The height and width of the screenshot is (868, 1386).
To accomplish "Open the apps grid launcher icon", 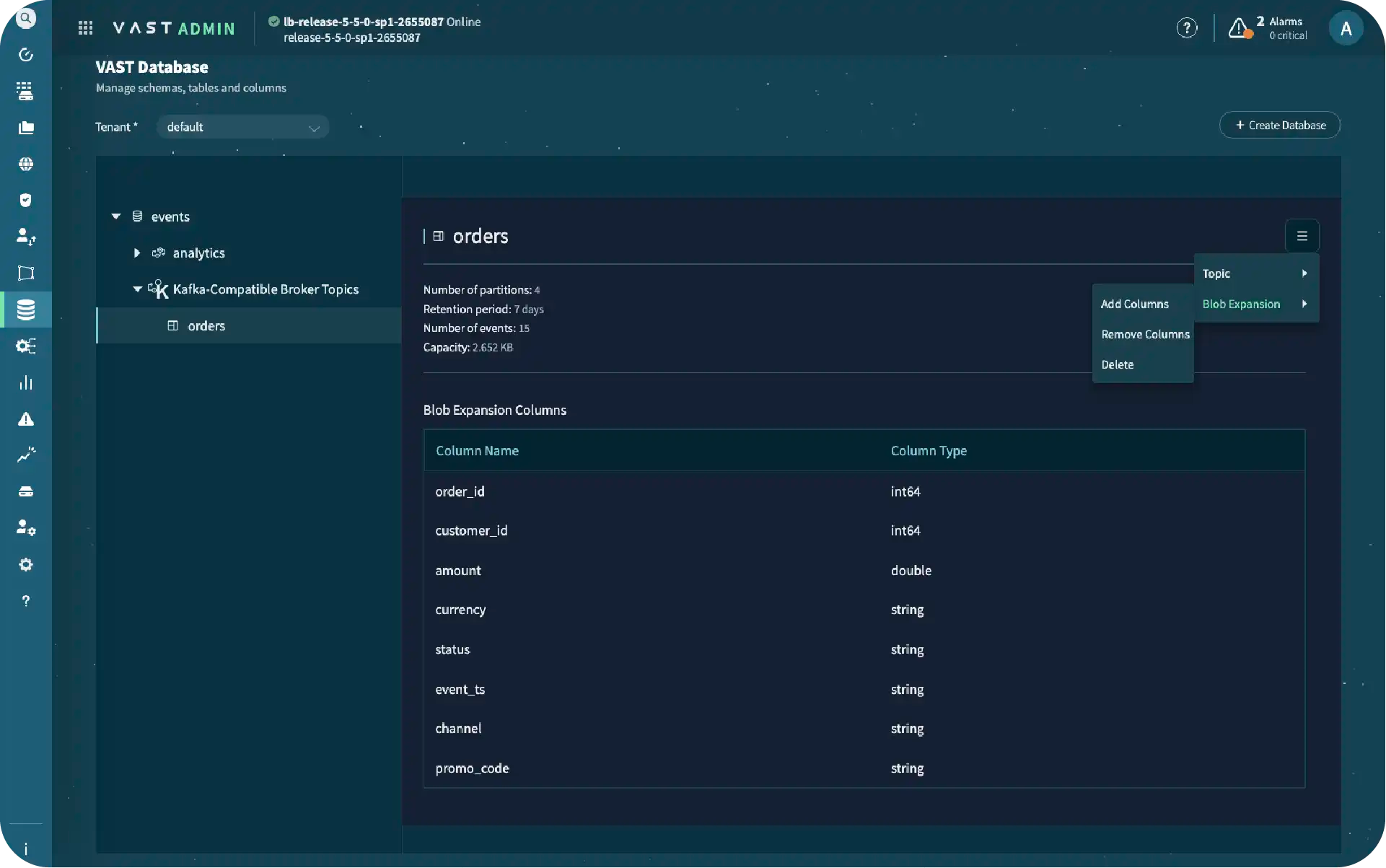I will (85, 28).
